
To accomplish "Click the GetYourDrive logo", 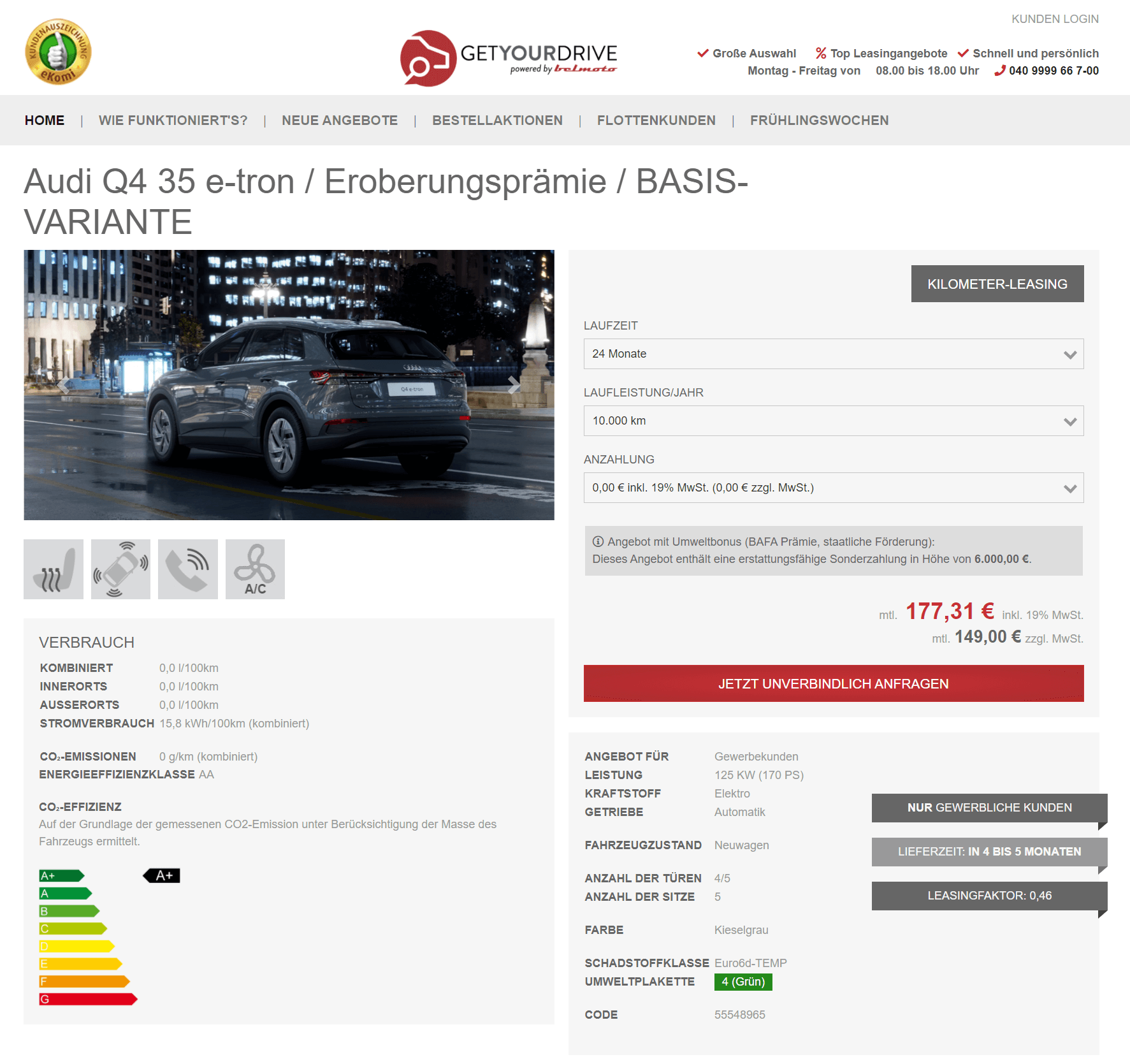I will click(x=509, y=58).
